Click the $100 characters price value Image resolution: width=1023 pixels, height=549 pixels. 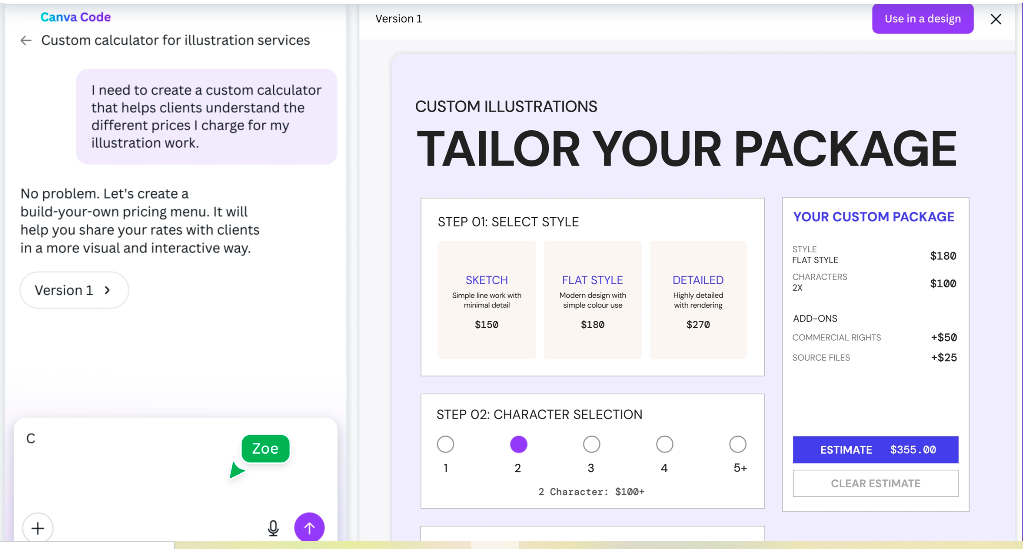(943, 283)
